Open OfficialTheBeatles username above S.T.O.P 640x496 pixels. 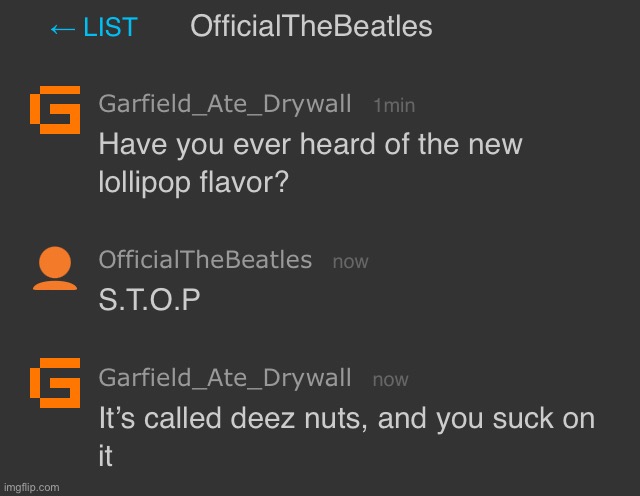point(205,260)
